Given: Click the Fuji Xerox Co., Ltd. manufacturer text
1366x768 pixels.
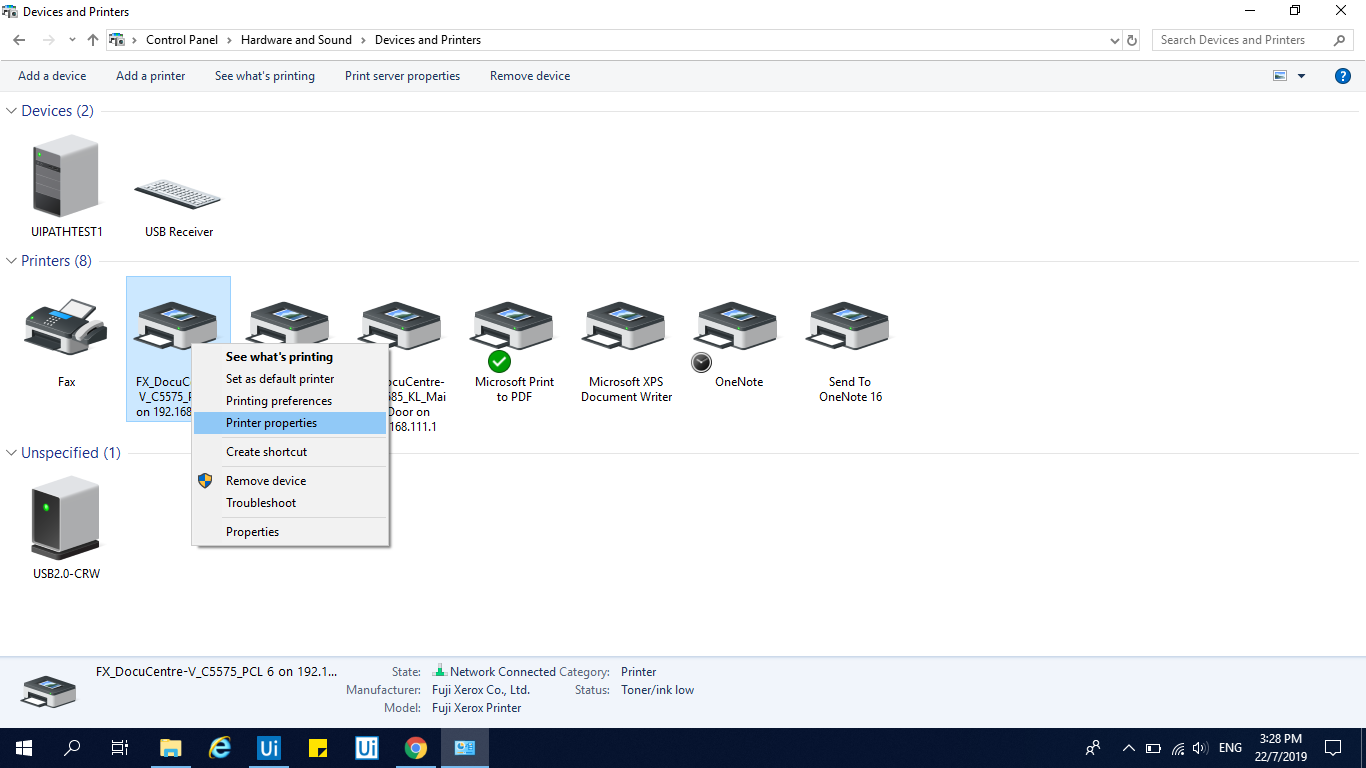Looking at the screenshot, I should tap(481, 690).
